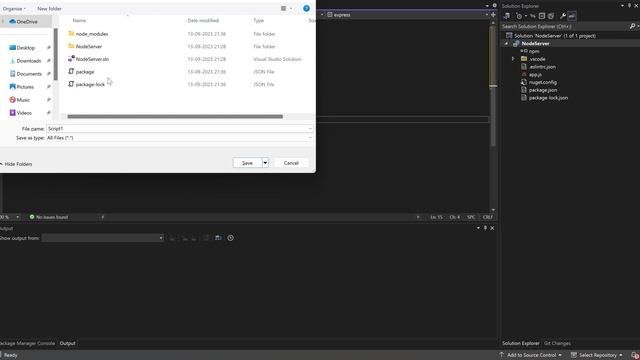Toggle Preview Selected Items in Solution Explorer
This screenshot has height=360, width=640.
click(572, 16)
